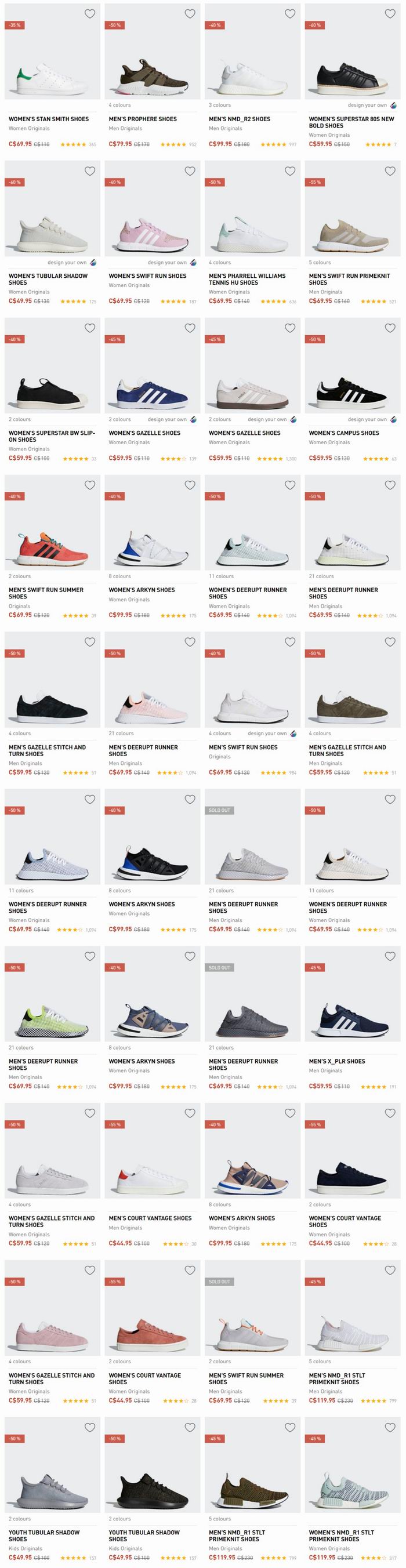
Task: Heart the Women's Campus Shoes product
Action: (x=390, y=328)
